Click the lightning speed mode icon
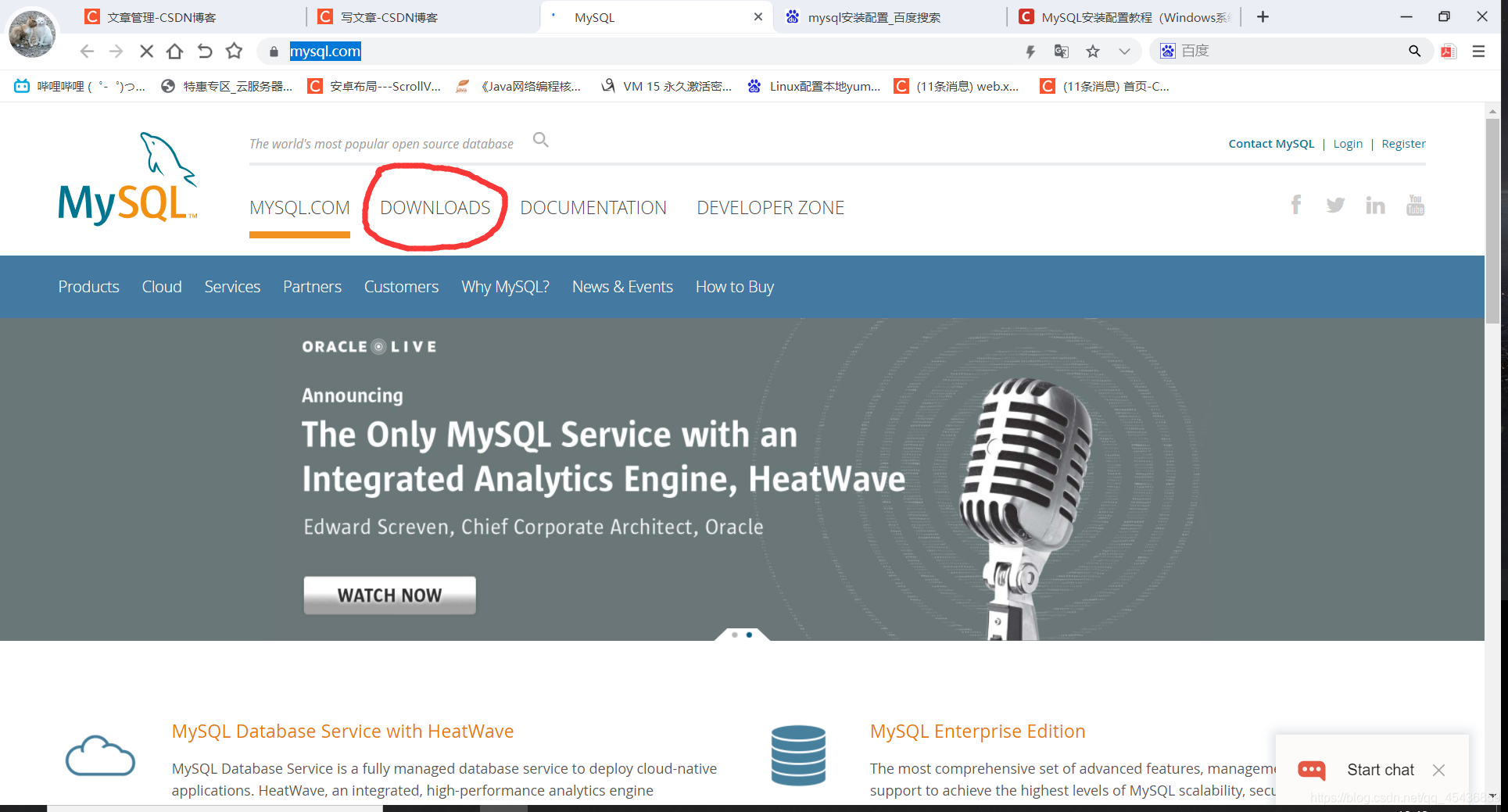The width and height of the screenshot is (1508, 812). (x=1030, y=52)
